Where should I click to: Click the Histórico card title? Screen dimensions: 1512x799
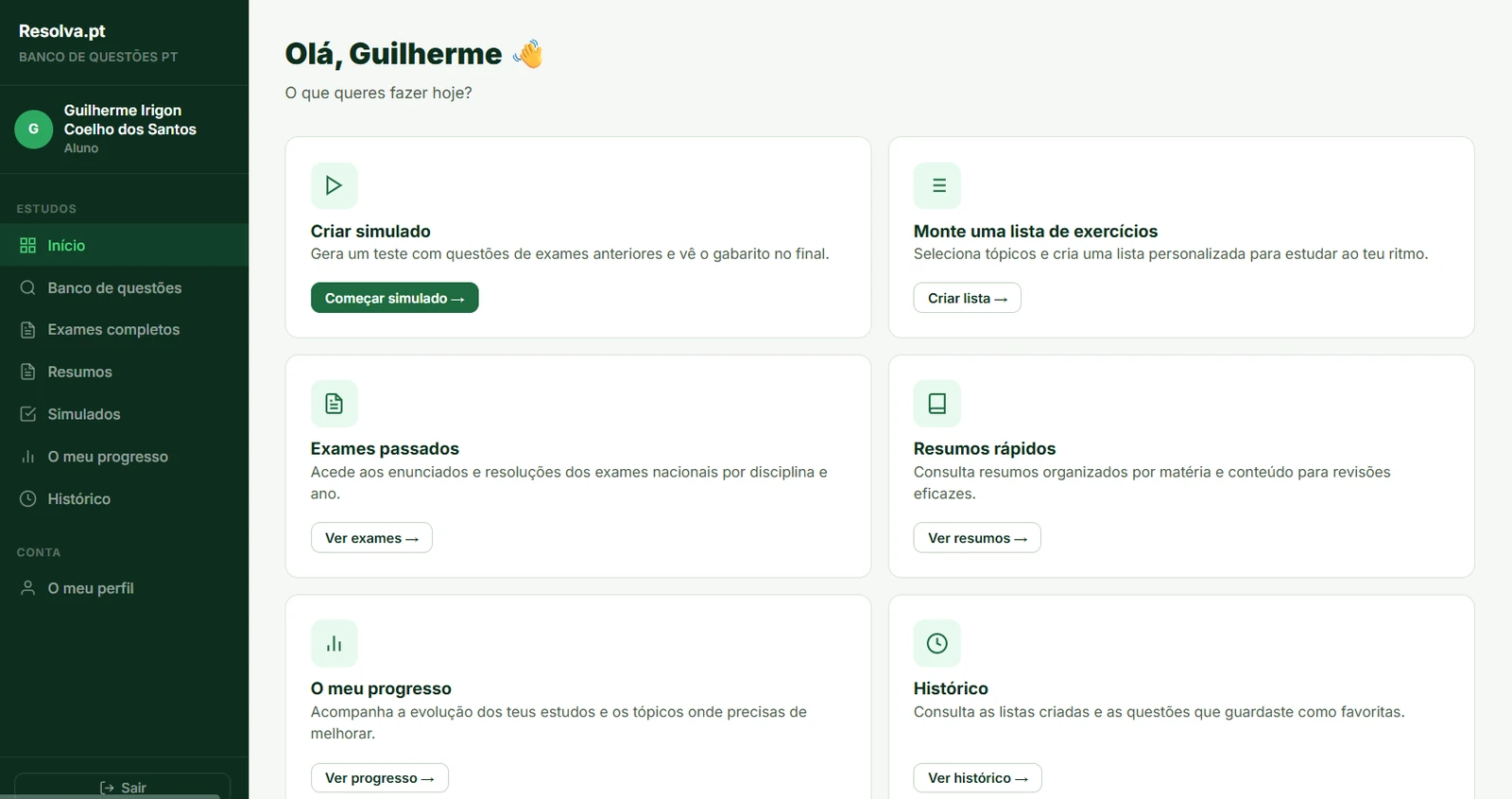(x=951, y=689)
